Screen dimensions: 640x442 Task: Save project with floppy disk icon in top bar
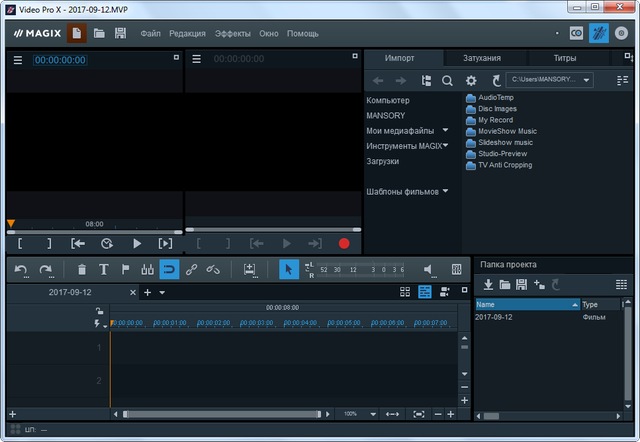120,33
